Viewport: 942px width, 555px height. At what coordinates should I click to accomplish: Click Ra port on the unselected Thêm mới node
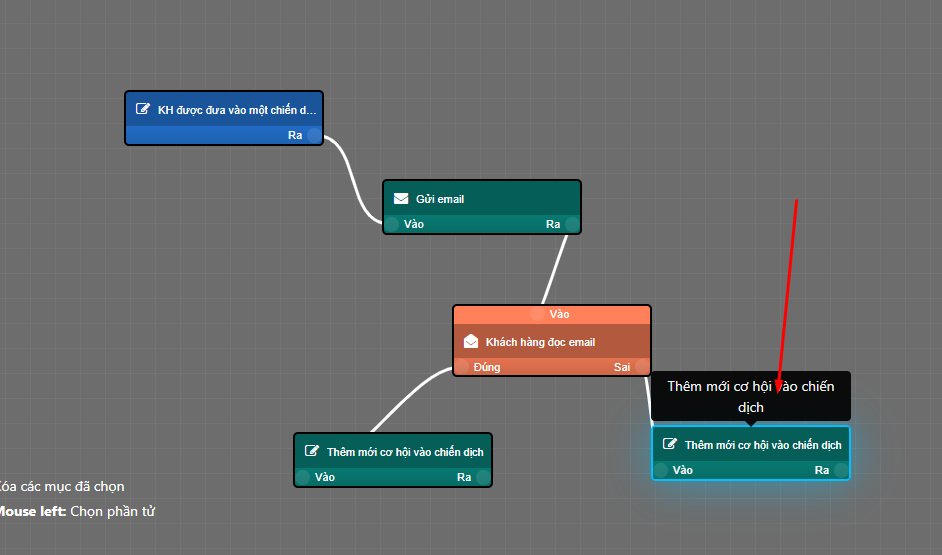click(x=483, y=477)
